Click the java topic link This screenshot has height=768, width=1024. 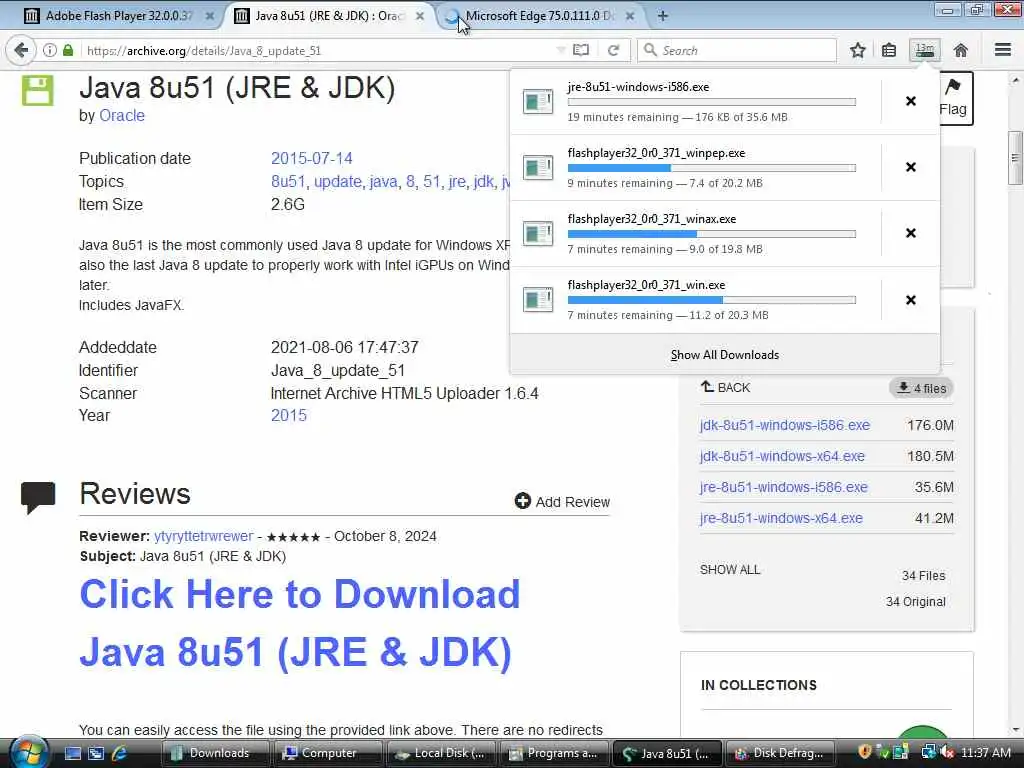383,182
